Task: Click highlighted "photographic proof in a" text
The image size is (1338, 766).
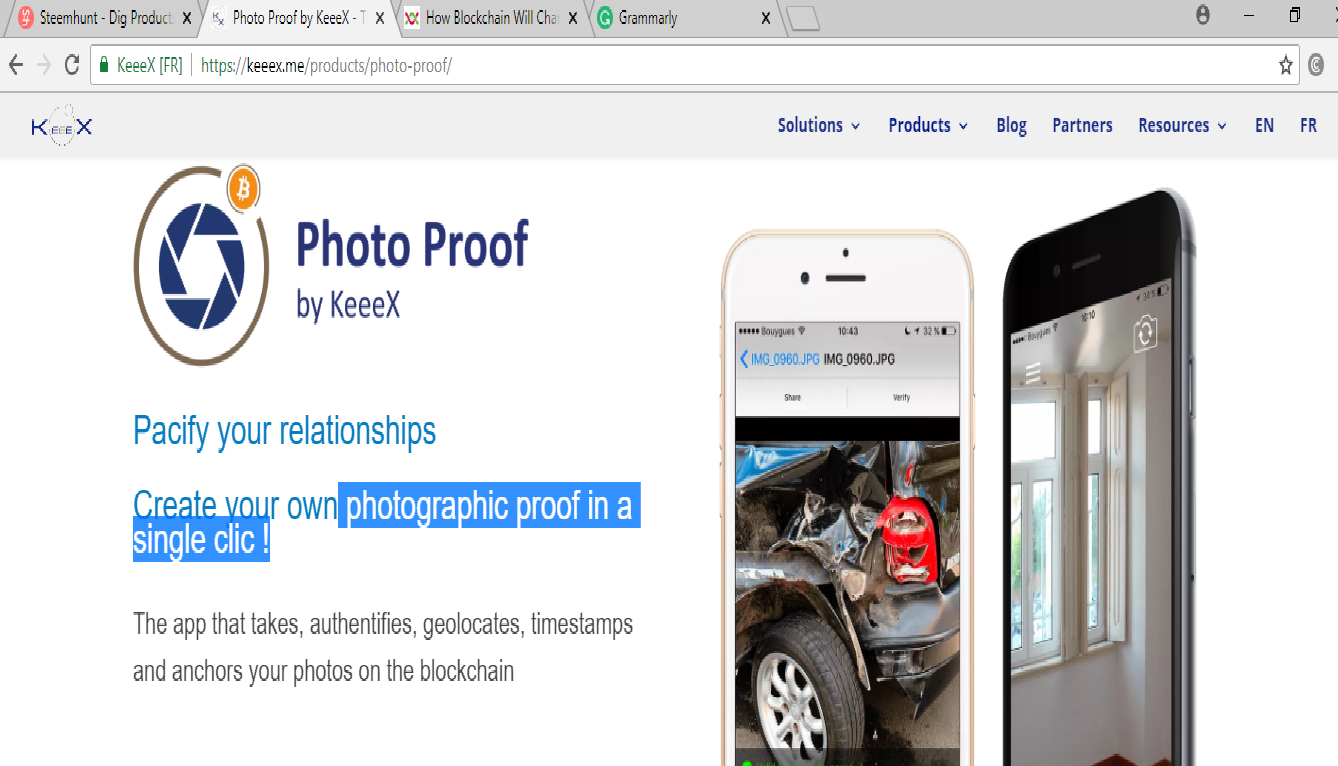Action: [489, 506]
